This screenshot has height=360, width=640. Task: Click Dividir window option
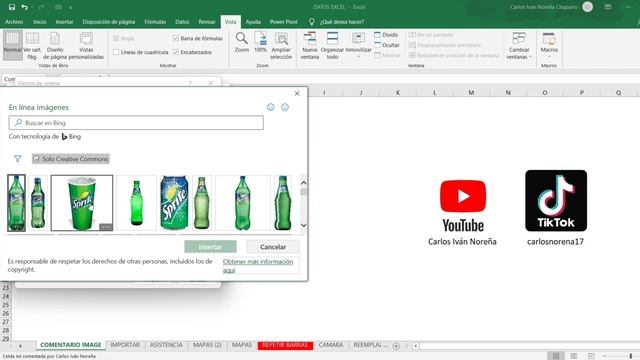click(x=386, y=35)
